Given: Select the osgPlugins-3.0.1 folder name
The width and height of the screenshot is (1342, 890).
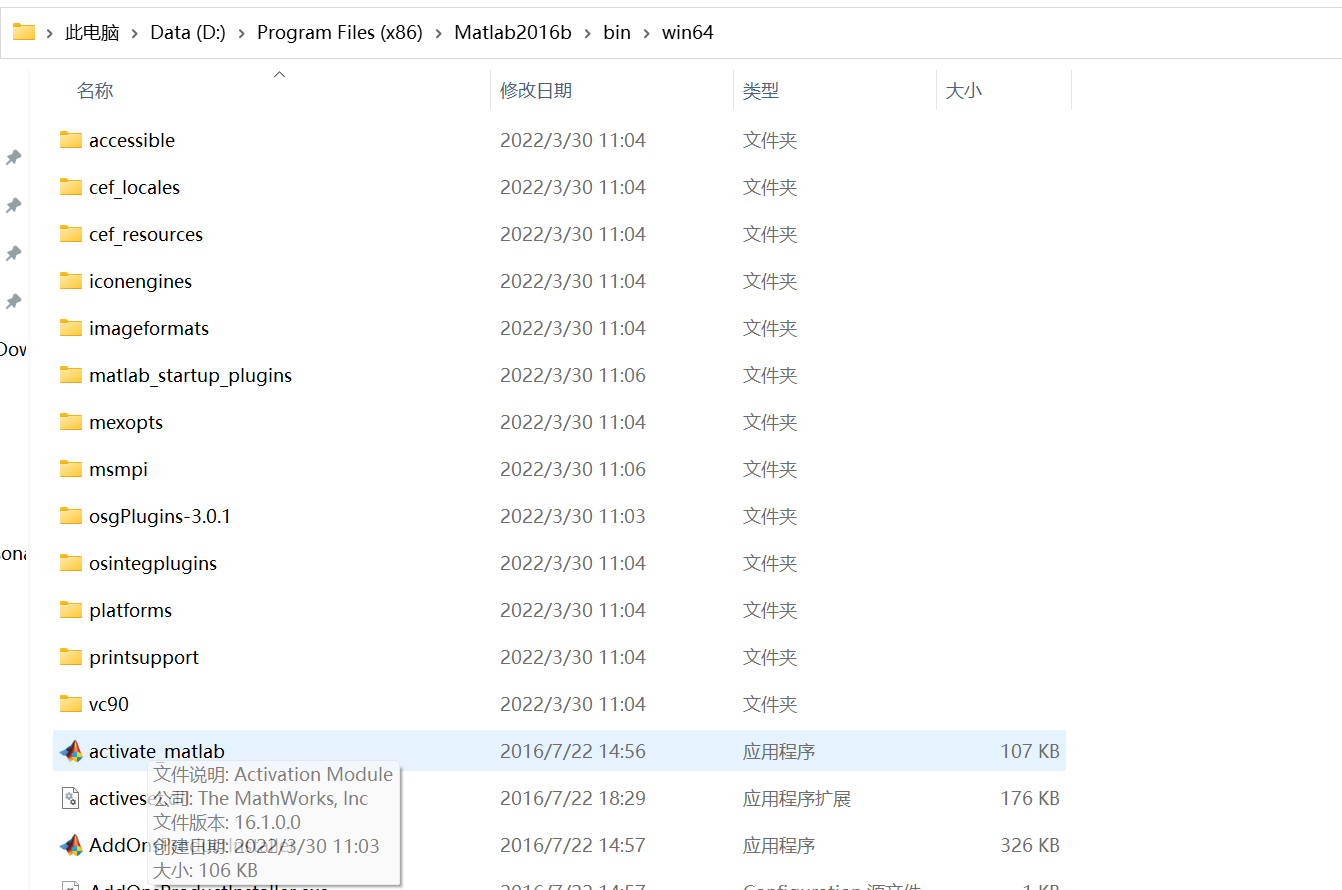Looking at the screenshot, I should tap(160, 516).
